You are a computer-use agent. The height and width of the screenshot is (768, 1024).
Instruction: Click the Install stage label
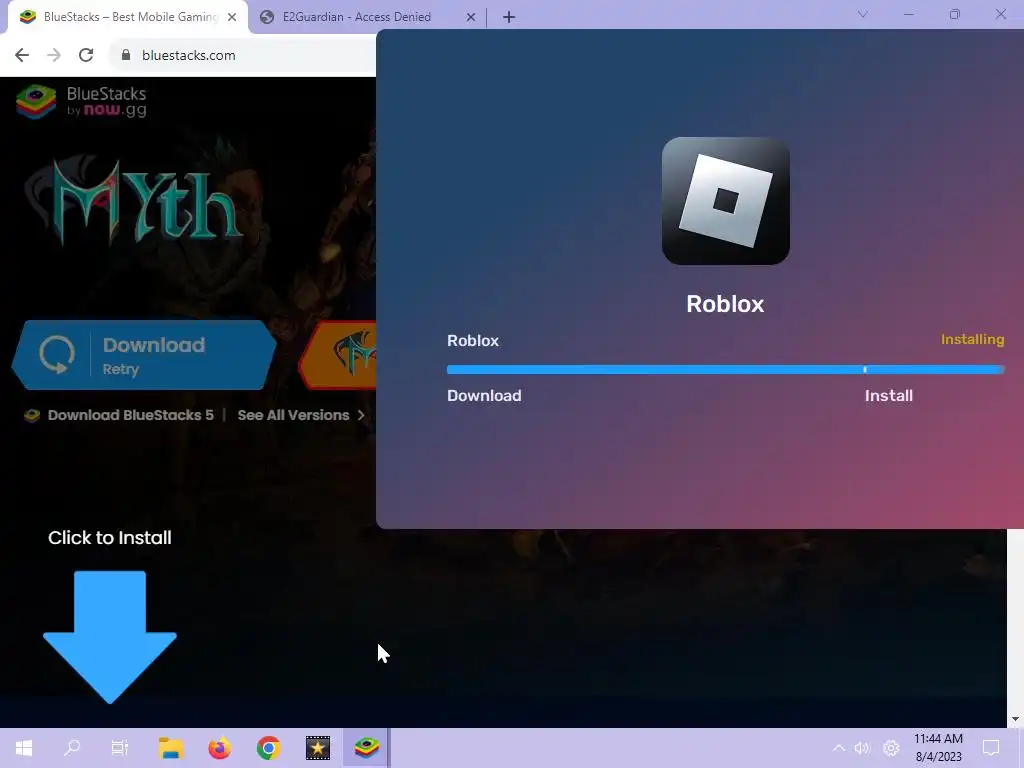pos(889,395)
